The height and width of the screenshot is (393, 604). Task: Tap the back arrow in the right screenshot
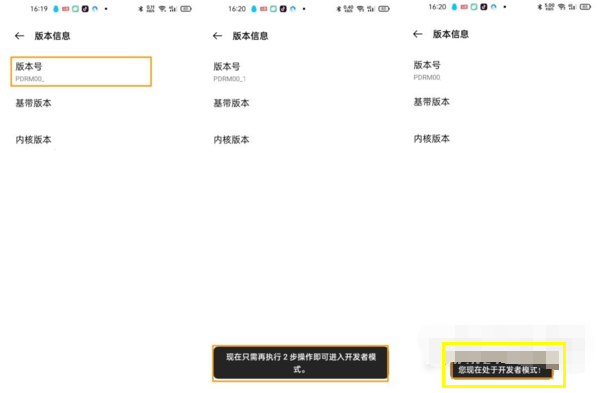418,34
